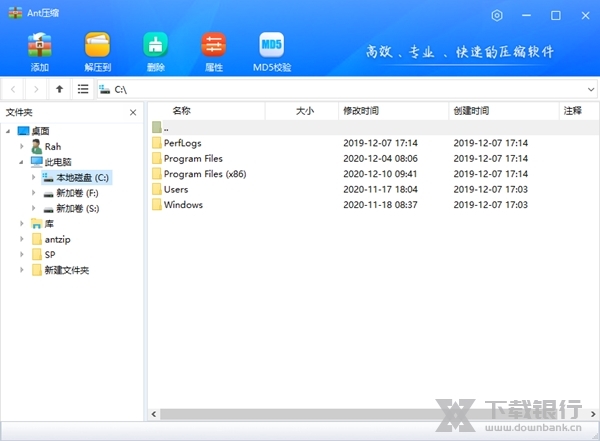600x441 pixels.
Task: Click the Ant压缩 app logo
Action: (15, 13)
